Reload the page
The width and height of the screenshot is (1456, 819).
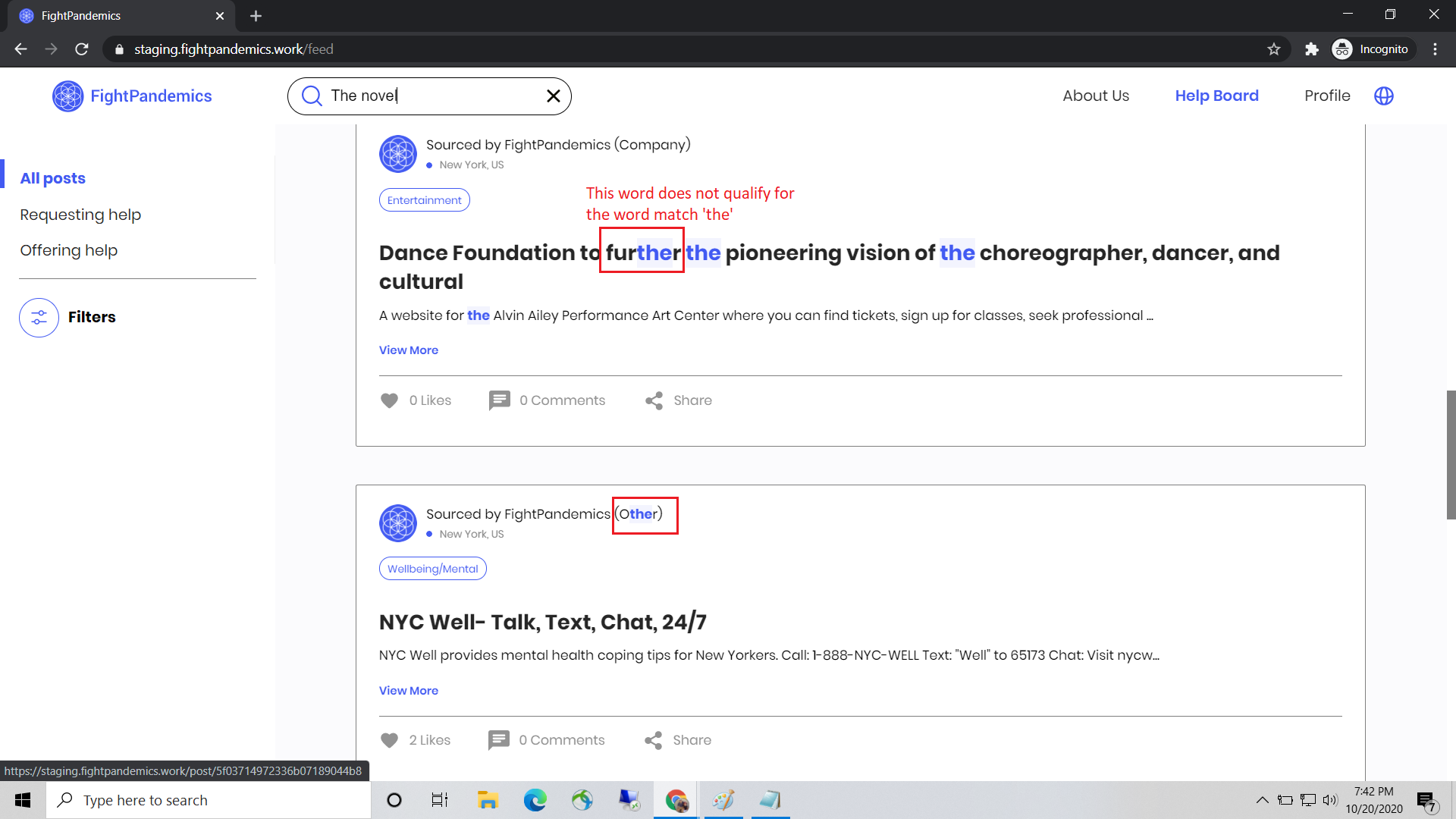pos(82,49)
